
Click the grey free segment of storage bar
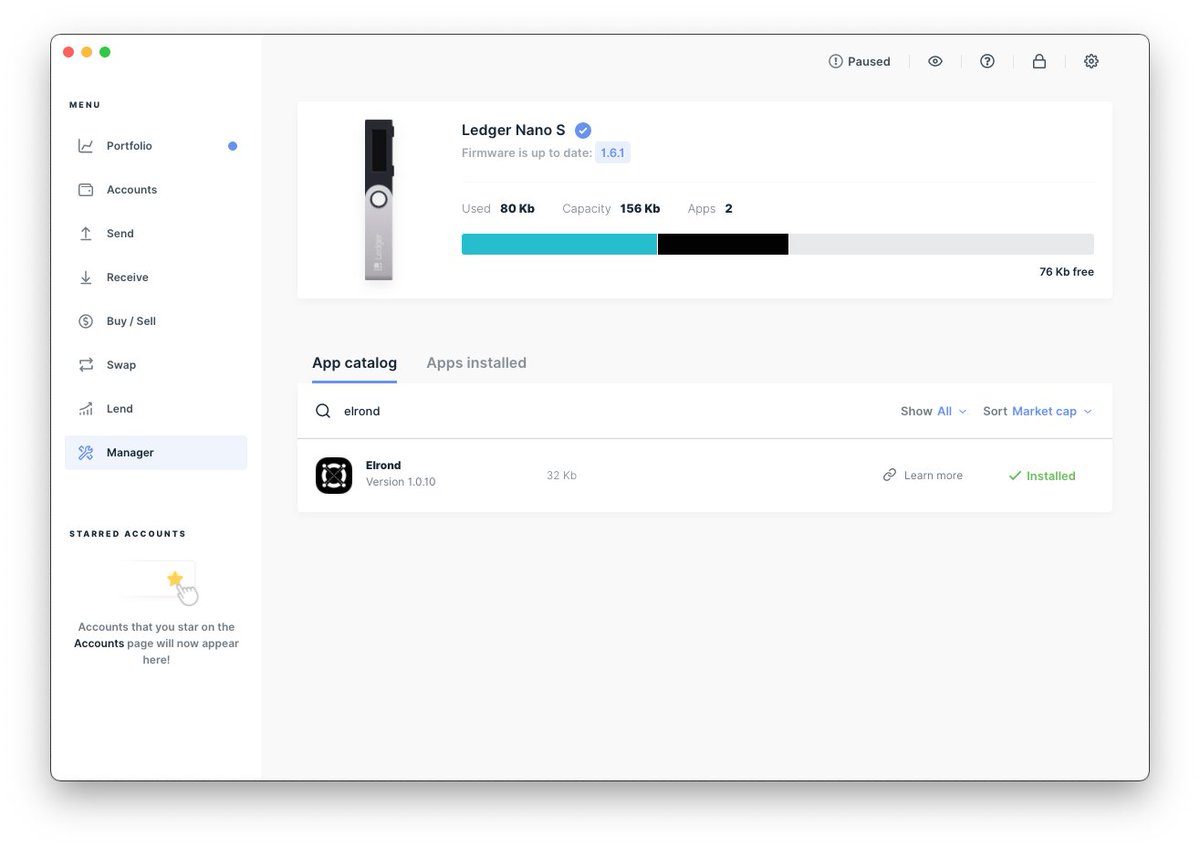941,244
